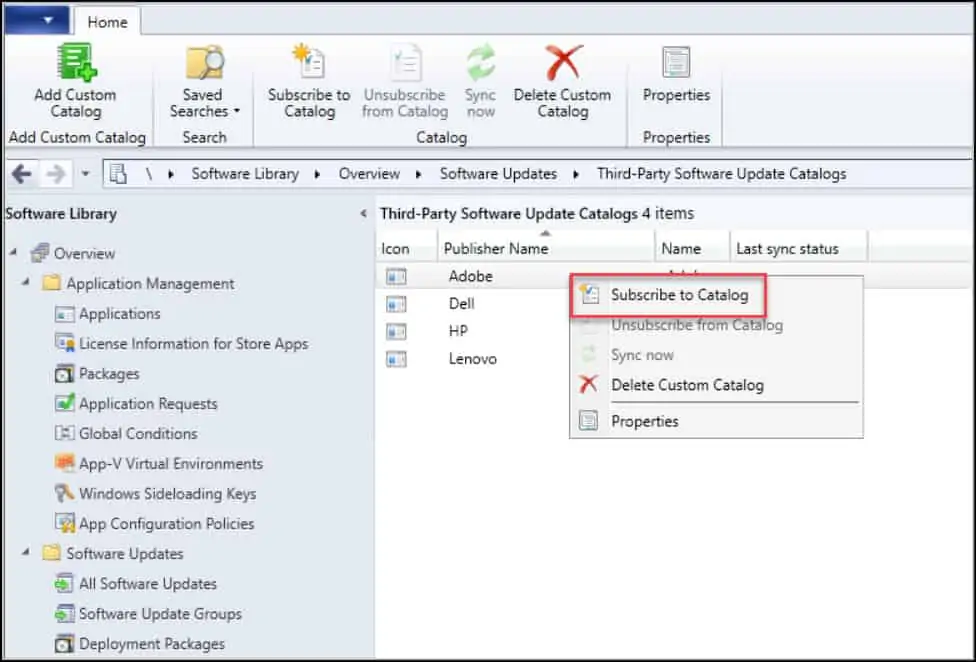Click the Application Requests checkmark icon
This screenshot has width=976, height=662.
pyautogui.click(x=64, y=403)
